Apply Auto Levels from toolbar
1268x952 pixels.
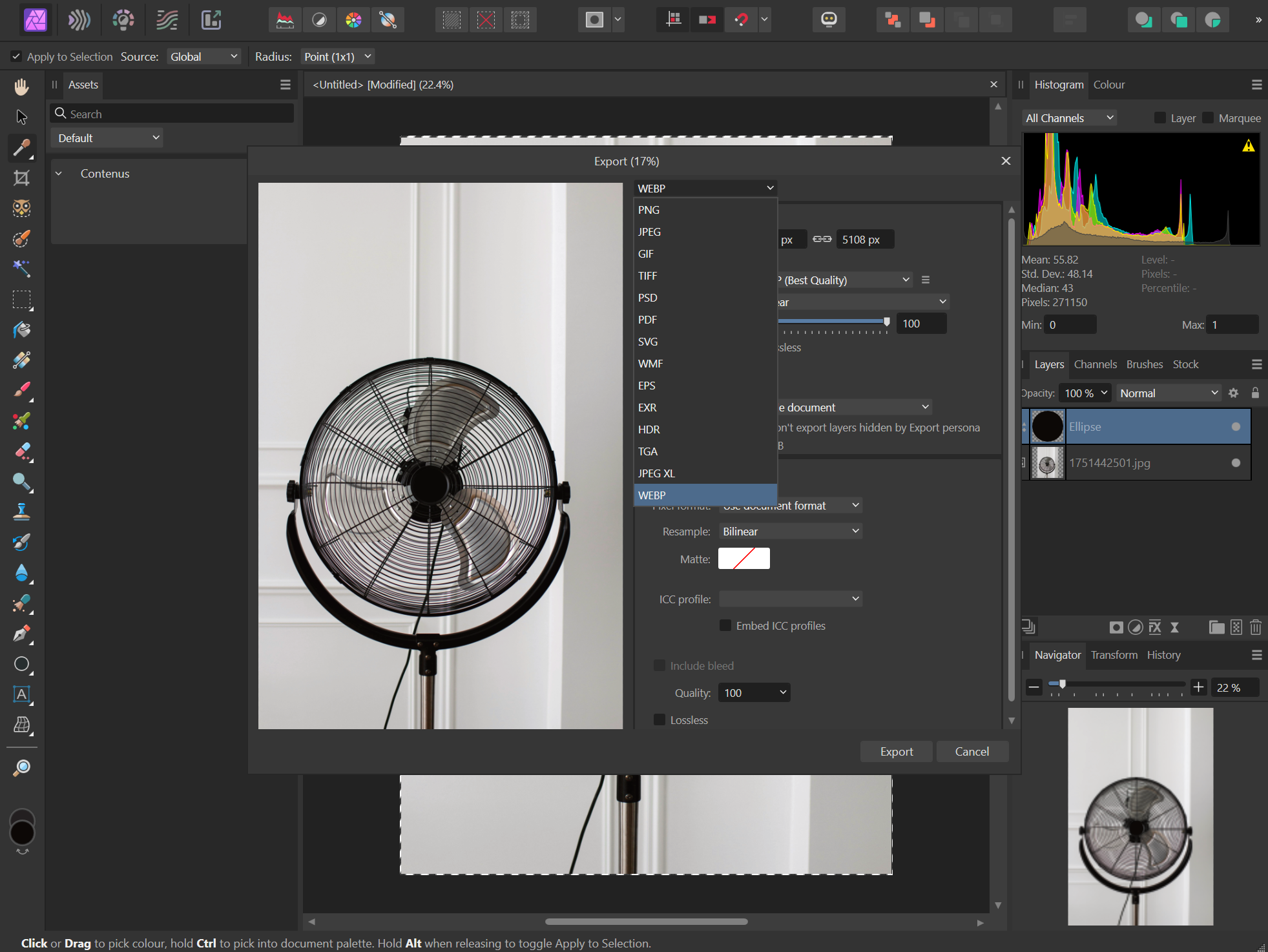(285, 20)
